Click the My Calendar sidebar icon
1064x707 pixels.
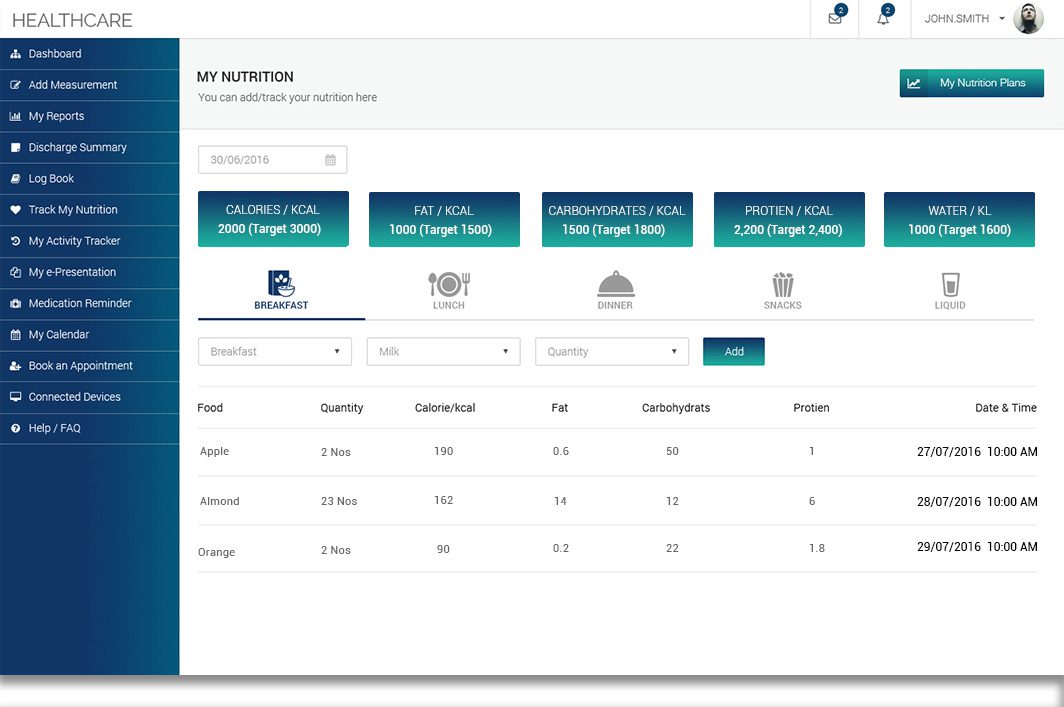(16, 335)
